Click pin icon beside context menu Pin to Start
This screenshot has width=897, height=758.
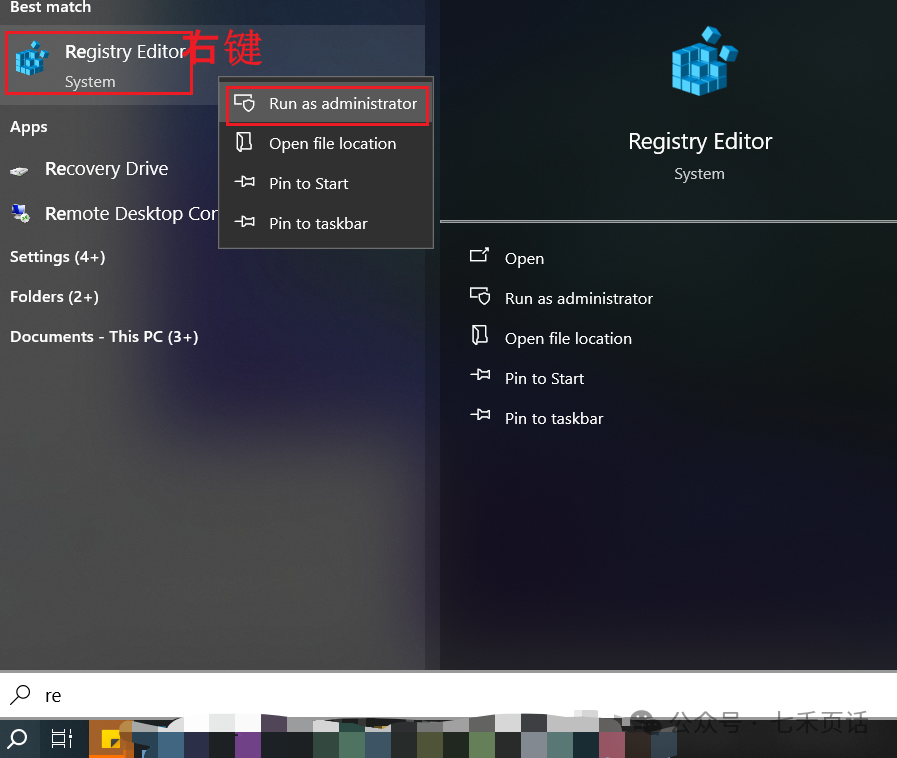[x=245, y=182]
